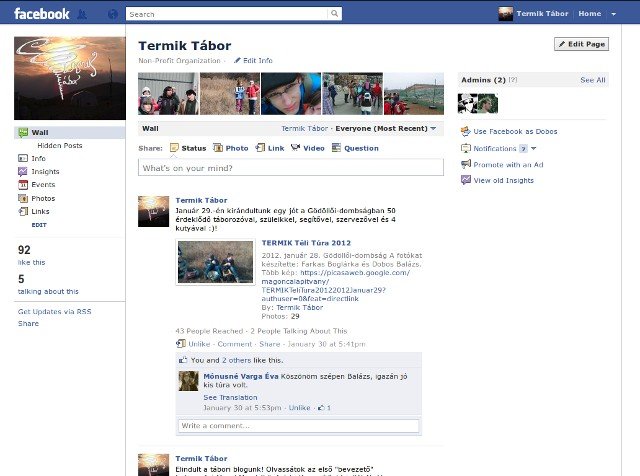Screen dimensions: 640x476
Task: Click the Facebook logo in the top bar
Action: (x=41, y=14)
